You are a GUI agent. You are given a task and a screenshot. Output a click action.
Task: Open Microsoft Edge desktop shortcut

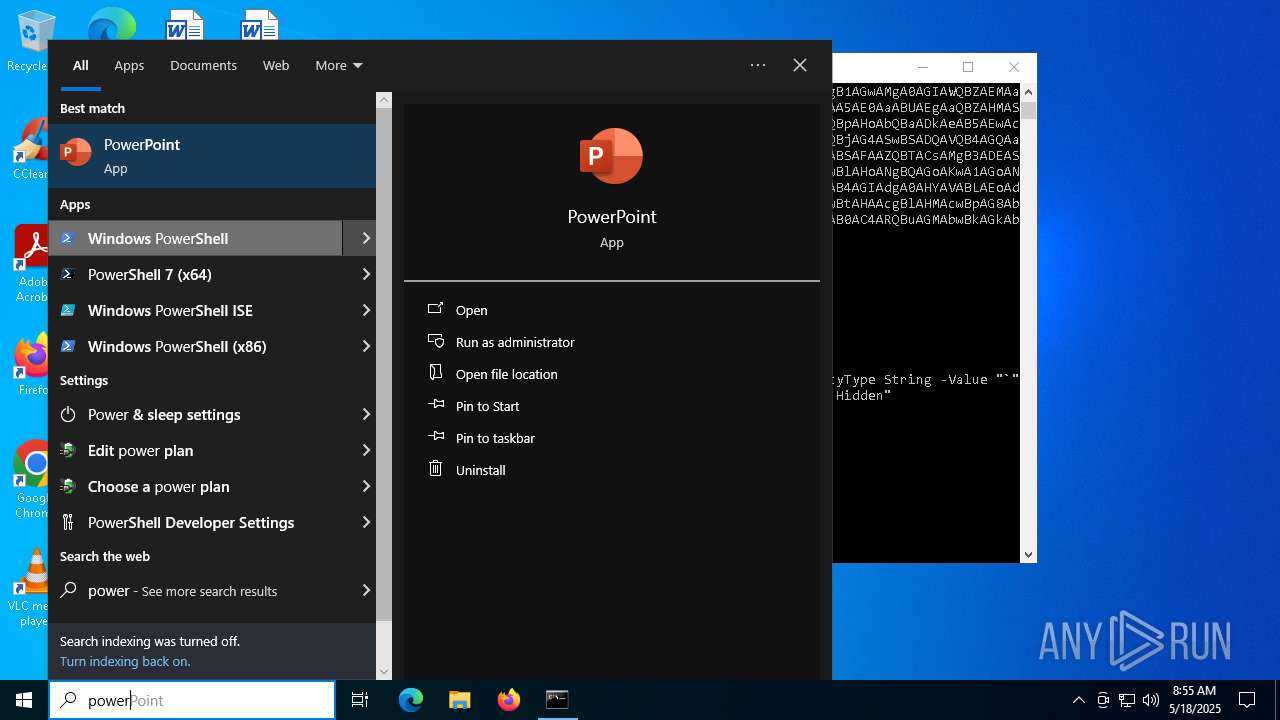(111, 25)
